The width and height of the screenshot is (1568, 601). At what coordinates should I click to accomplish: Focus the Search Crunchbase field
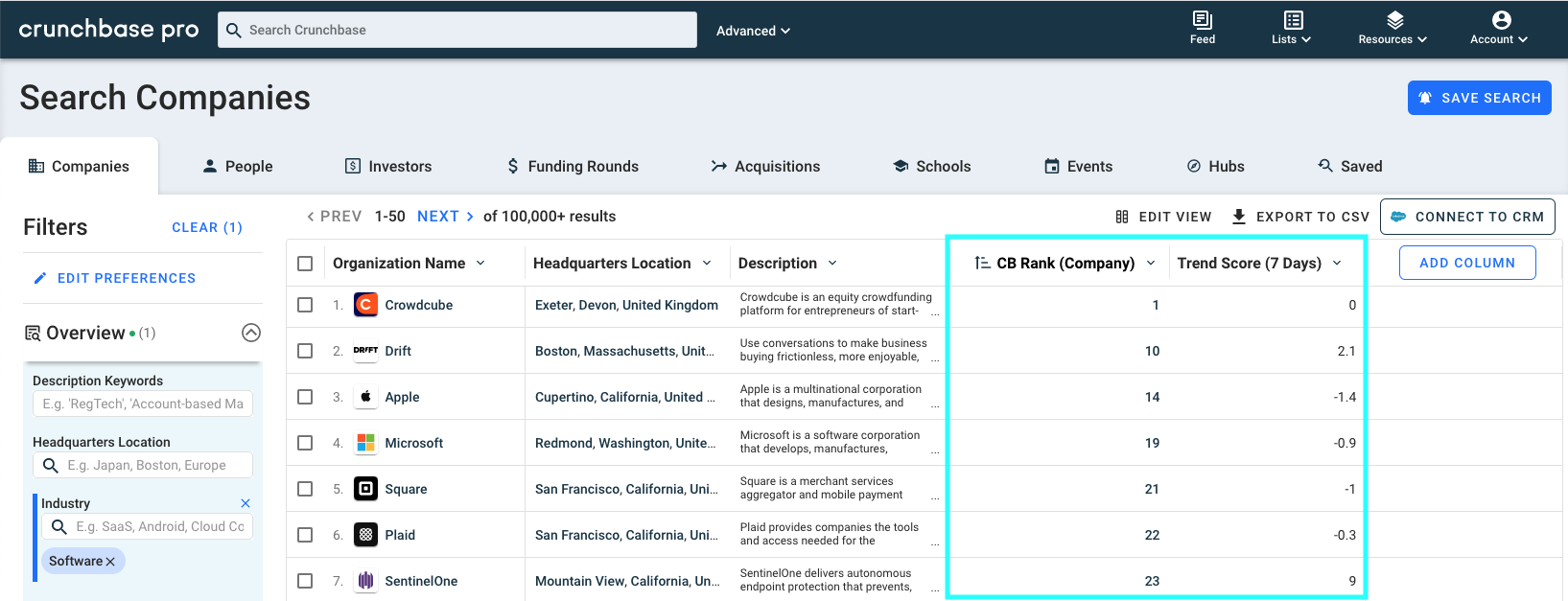pos(457,30)
